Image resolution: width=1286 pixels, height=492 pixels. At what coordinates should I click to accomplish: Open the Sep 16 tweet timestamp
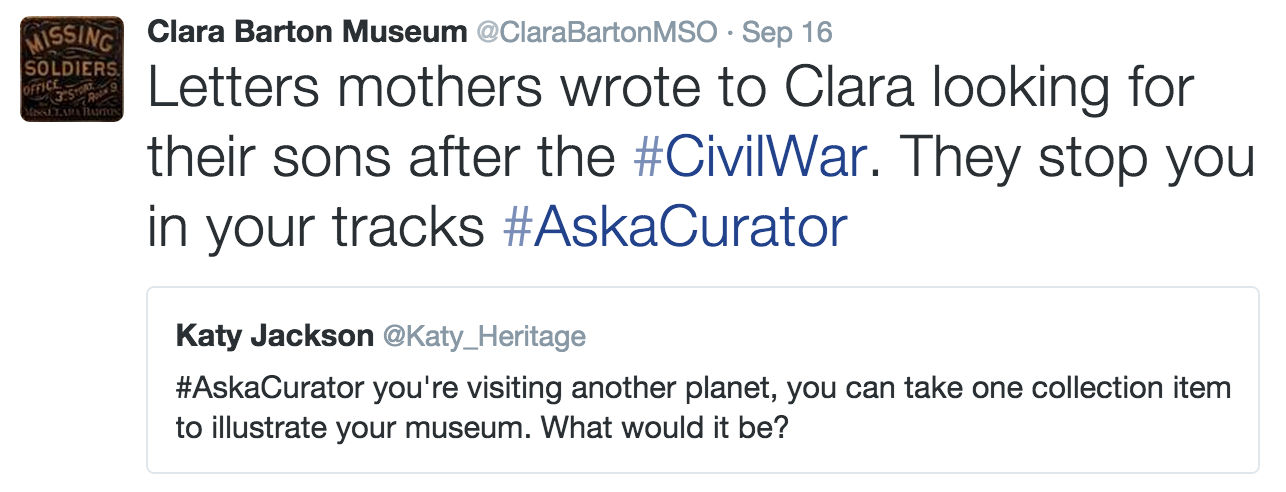click(x=787, y=32)
